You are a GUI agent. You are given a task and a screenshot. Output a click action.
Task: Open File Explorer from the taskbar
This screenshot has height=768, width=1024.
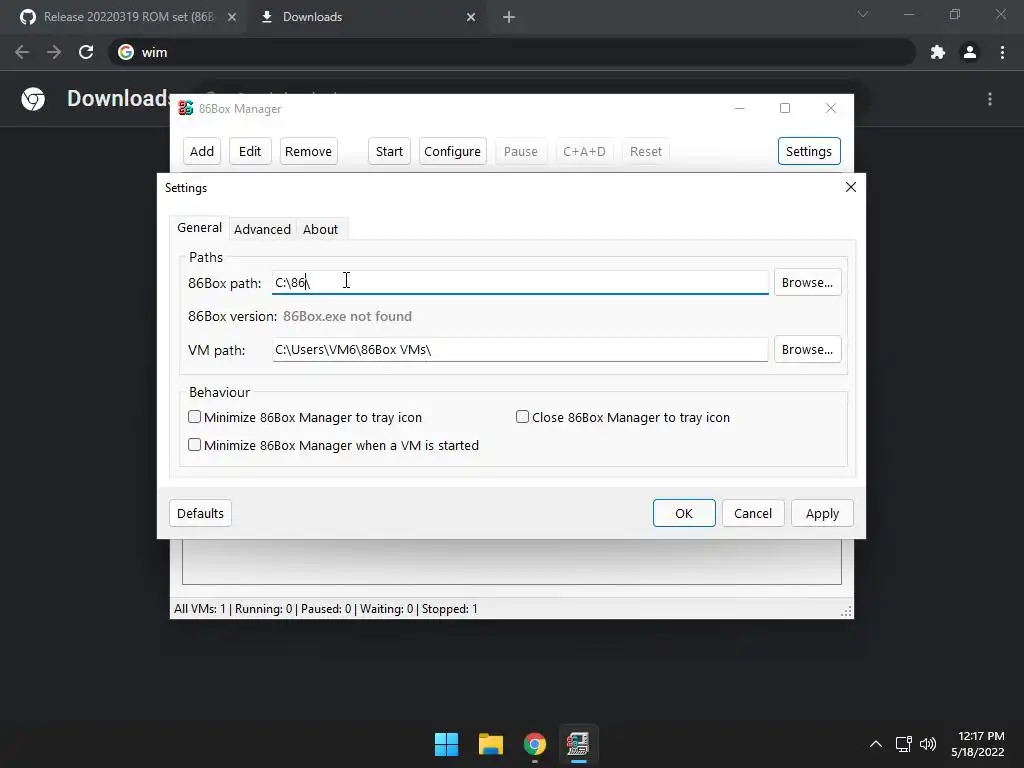[x=490, y=744]
